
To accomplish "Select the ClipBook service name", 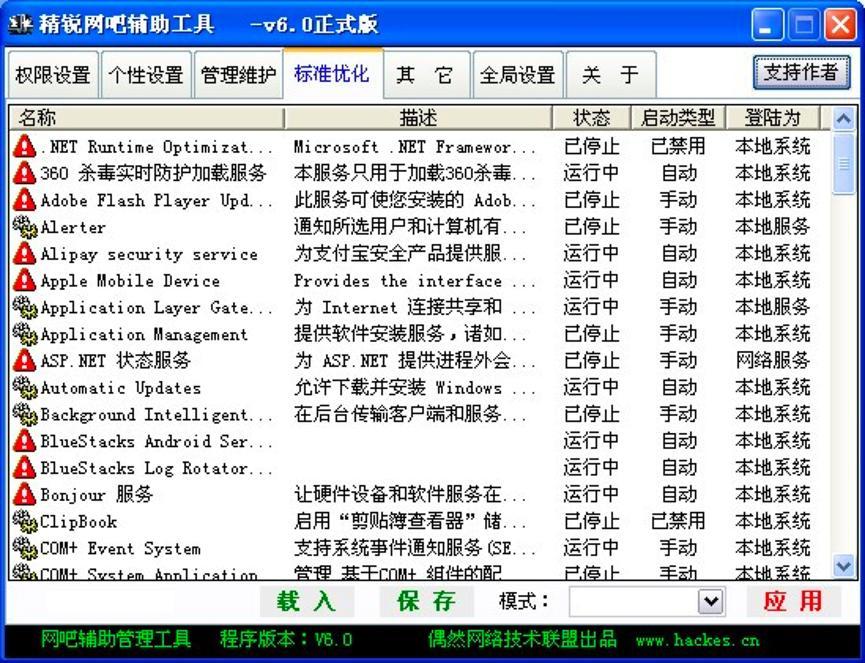I will point(78,521).
